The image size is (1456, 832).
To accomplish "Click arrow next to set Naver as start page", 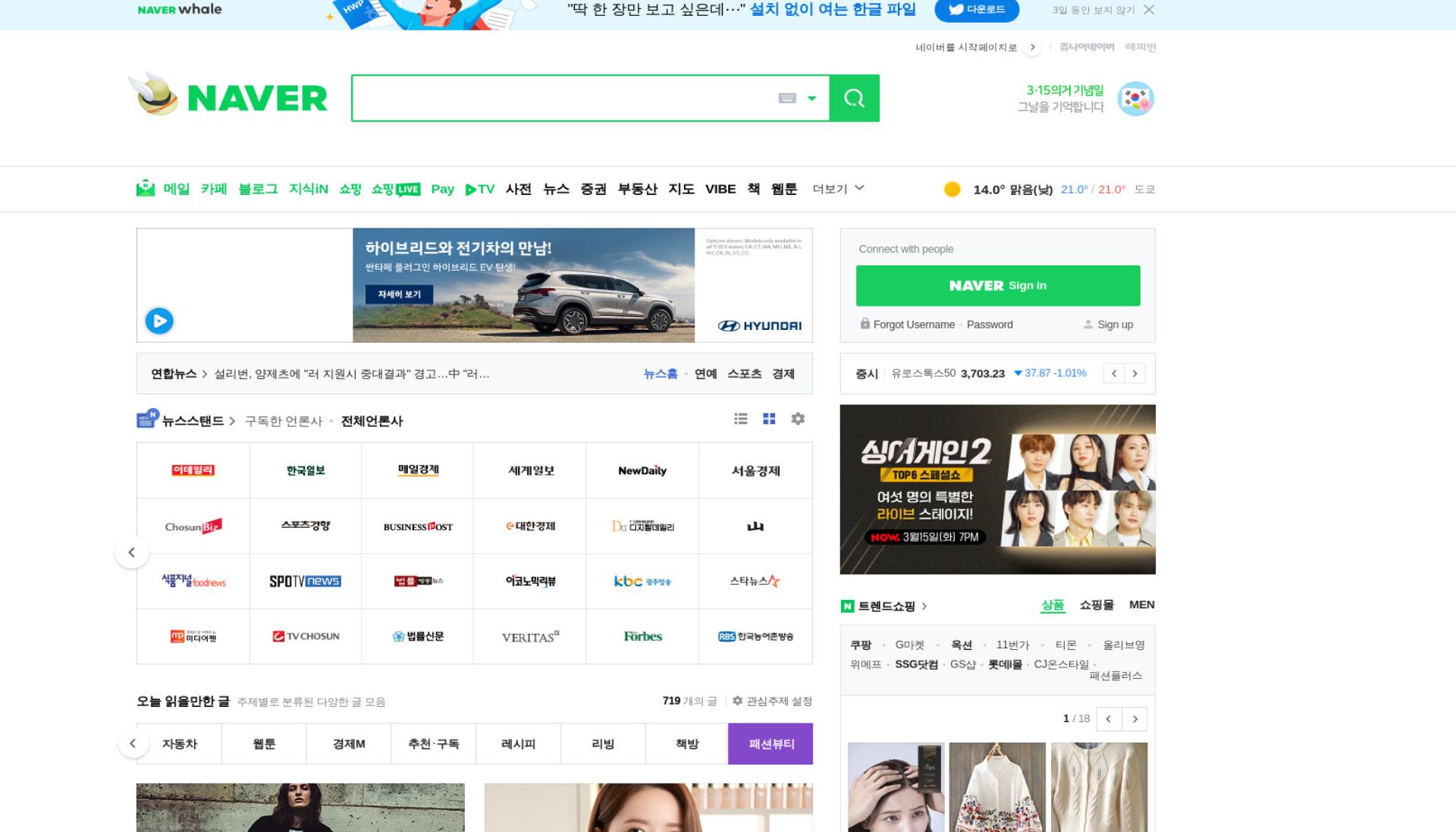I will tap(1032, 47).
